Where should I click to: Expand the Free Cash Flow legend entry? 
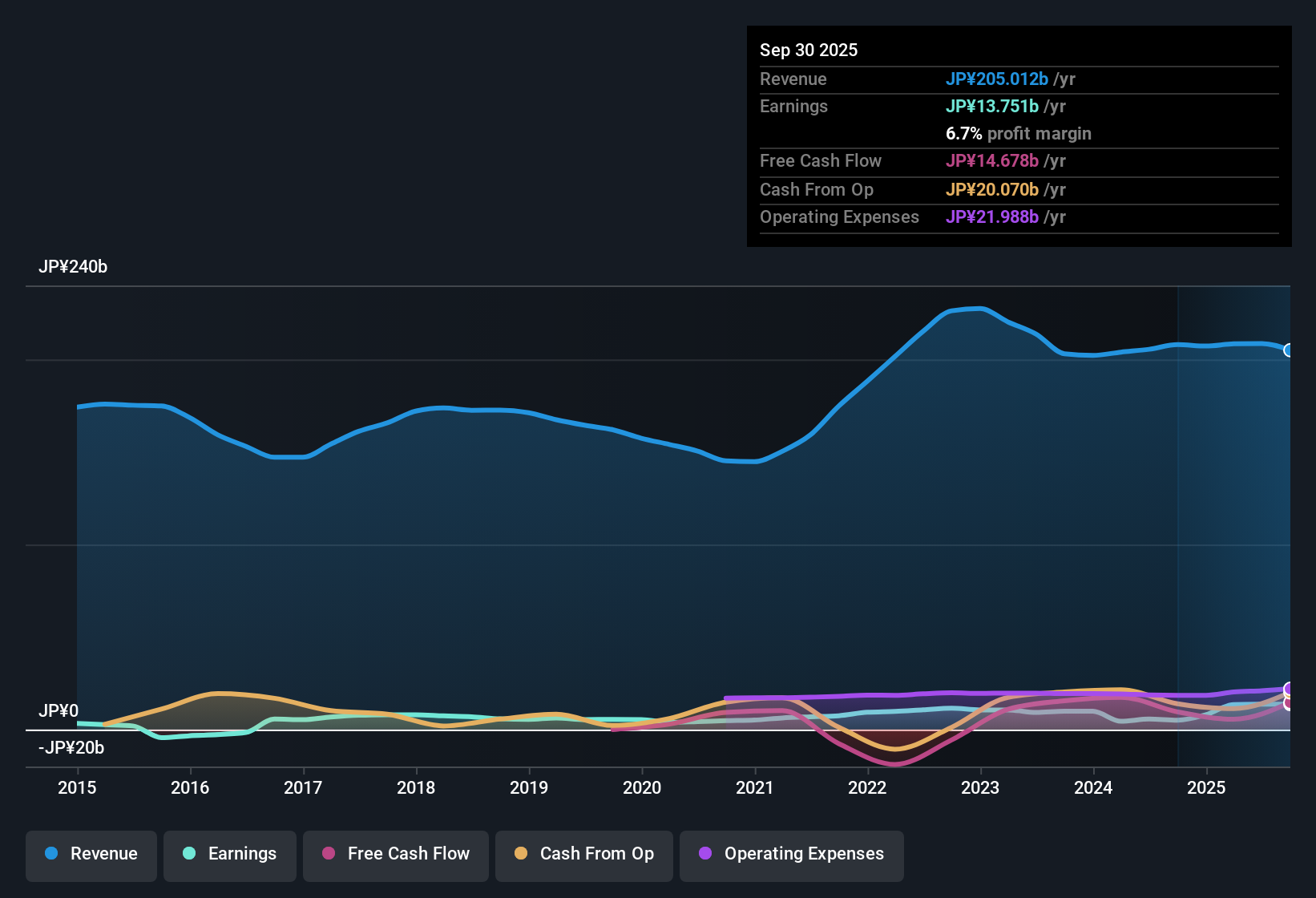(x=395, y=854)
